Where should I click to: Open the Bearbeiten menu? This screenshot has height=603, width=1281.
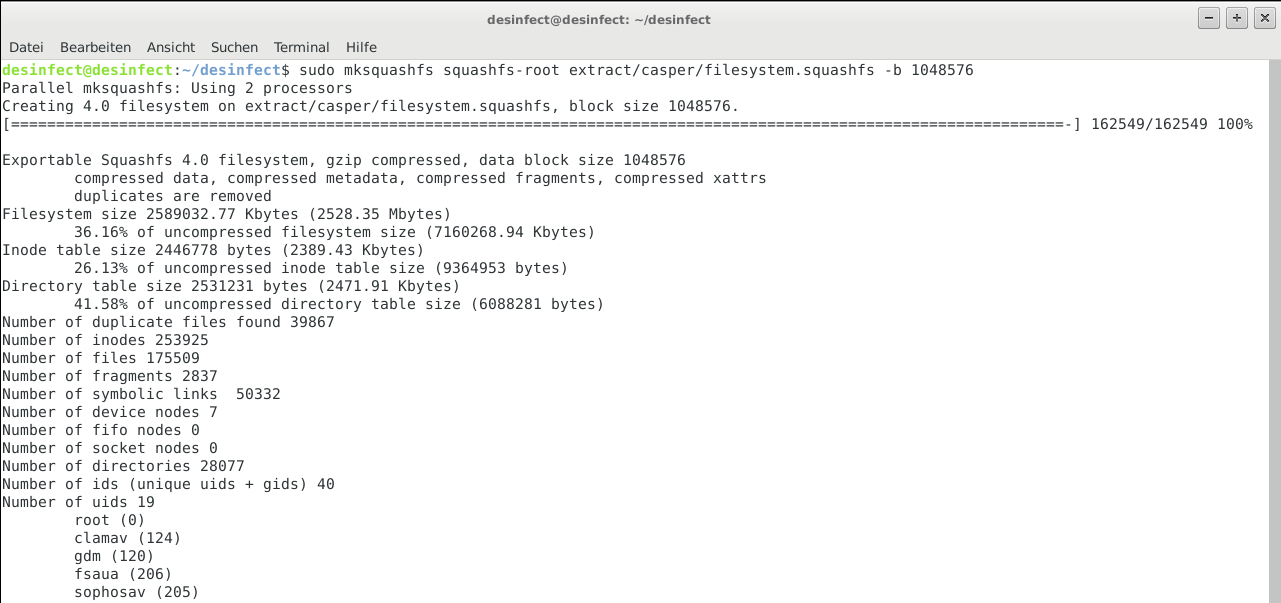tap(95, 47)
